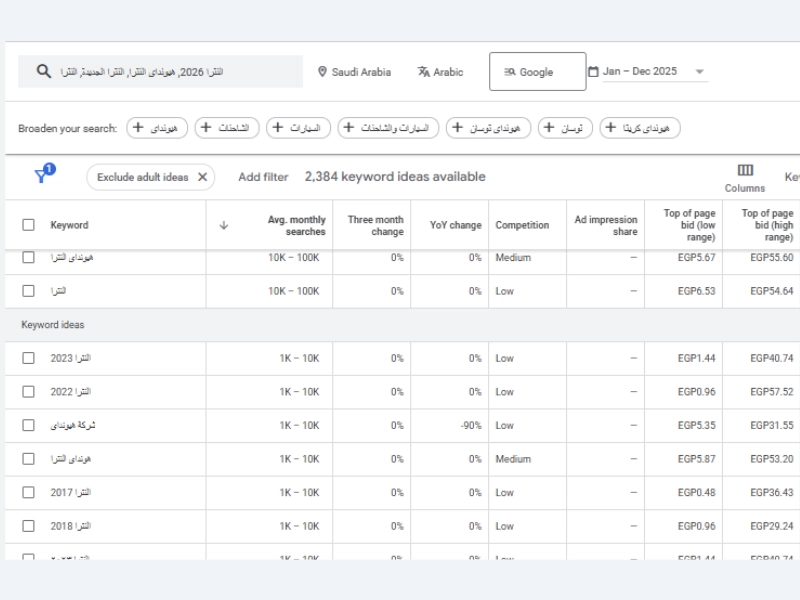This screenshot has height=600, width=800.
Task: Sort using the arrow beside Avg. monthly searches
Action: 224,225
